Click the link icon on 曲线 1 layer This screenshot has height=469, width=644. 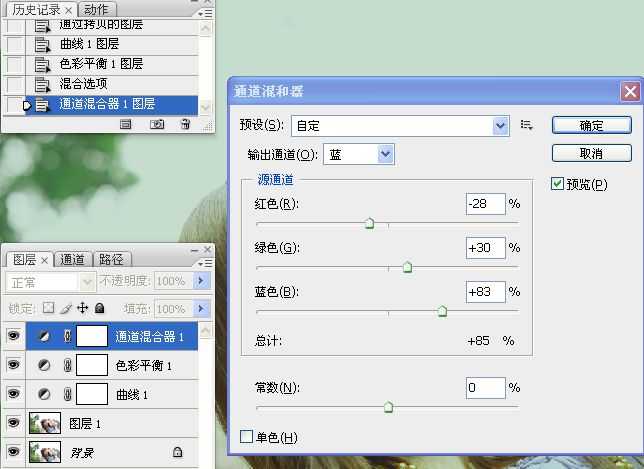[x=68, y=394]
